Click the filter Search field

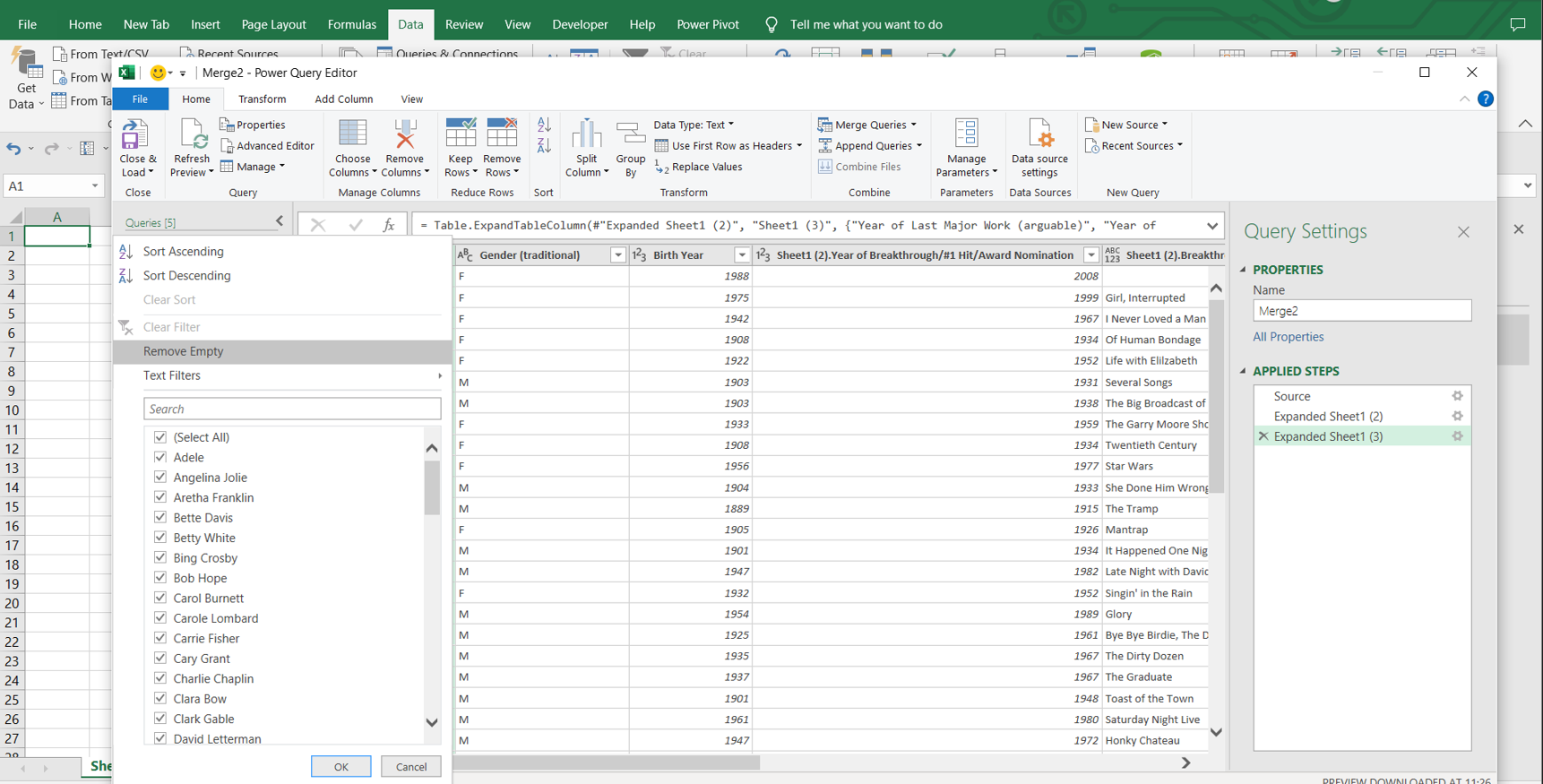(x=292, y=409)
